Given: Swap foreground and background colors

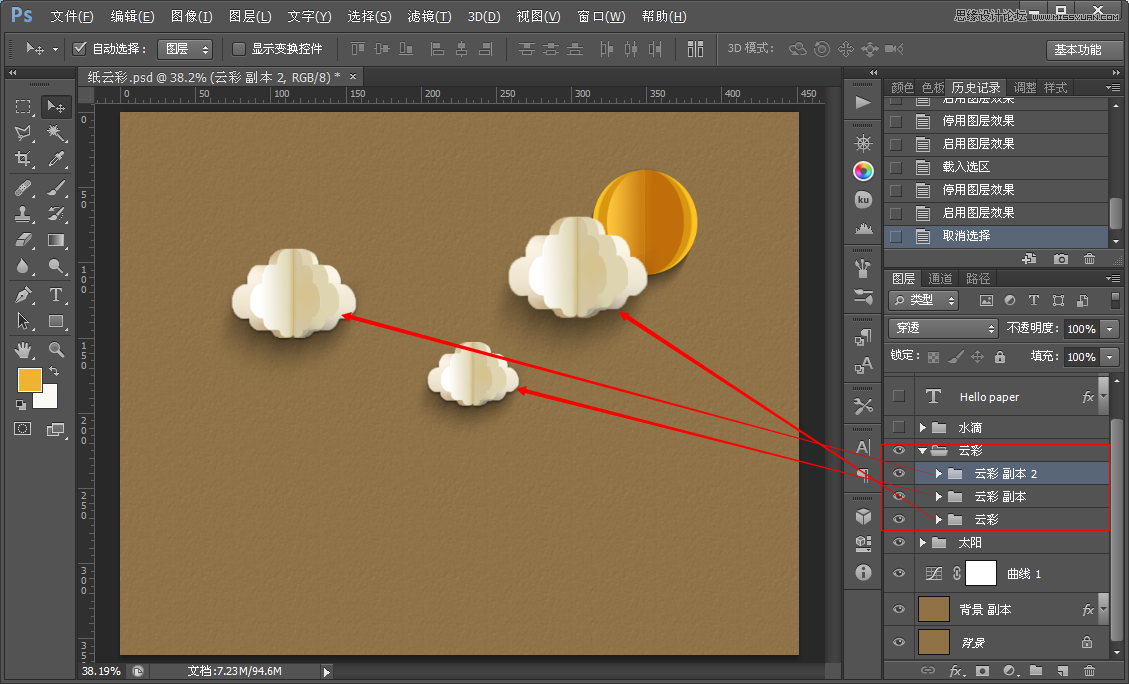Looking at the screenshot, I should [x=54, y=372].
